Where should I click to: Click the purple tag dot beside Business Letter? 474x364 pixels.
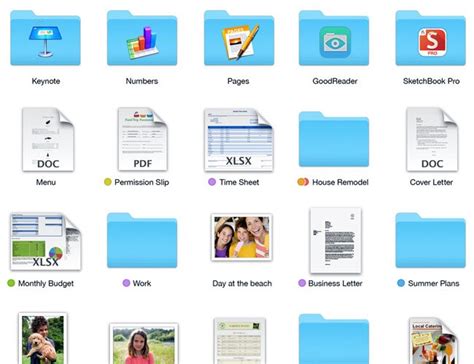(x=302, y=283)
